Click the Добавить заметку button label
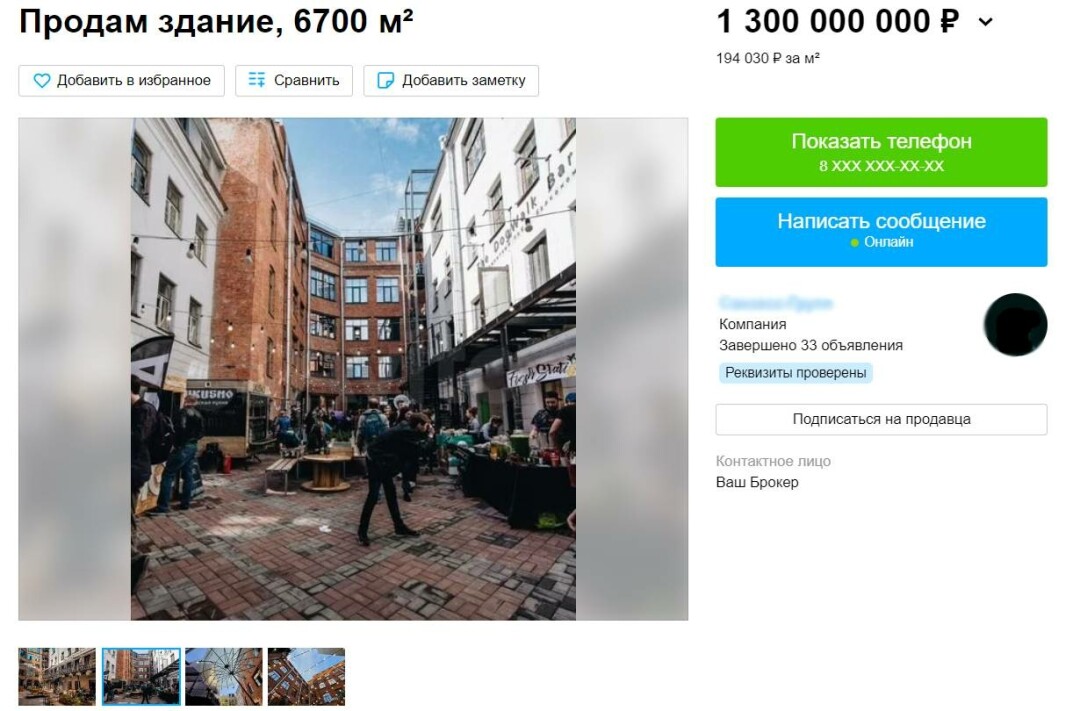 point(464,81)
